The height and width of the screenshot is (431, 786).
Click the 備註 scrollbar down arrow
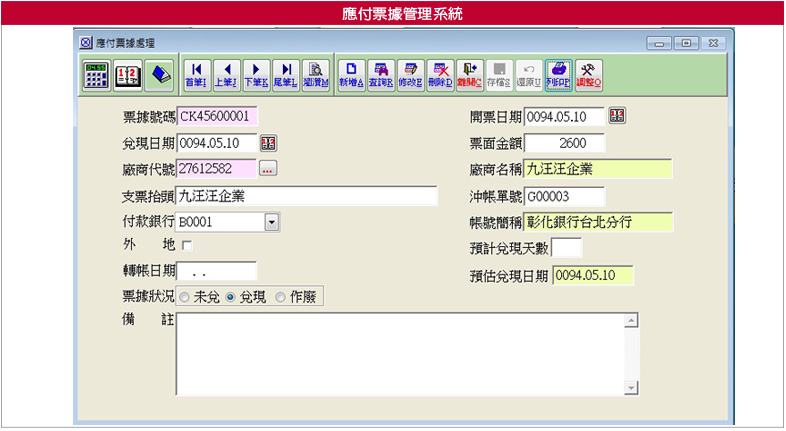tap(631, 388)
